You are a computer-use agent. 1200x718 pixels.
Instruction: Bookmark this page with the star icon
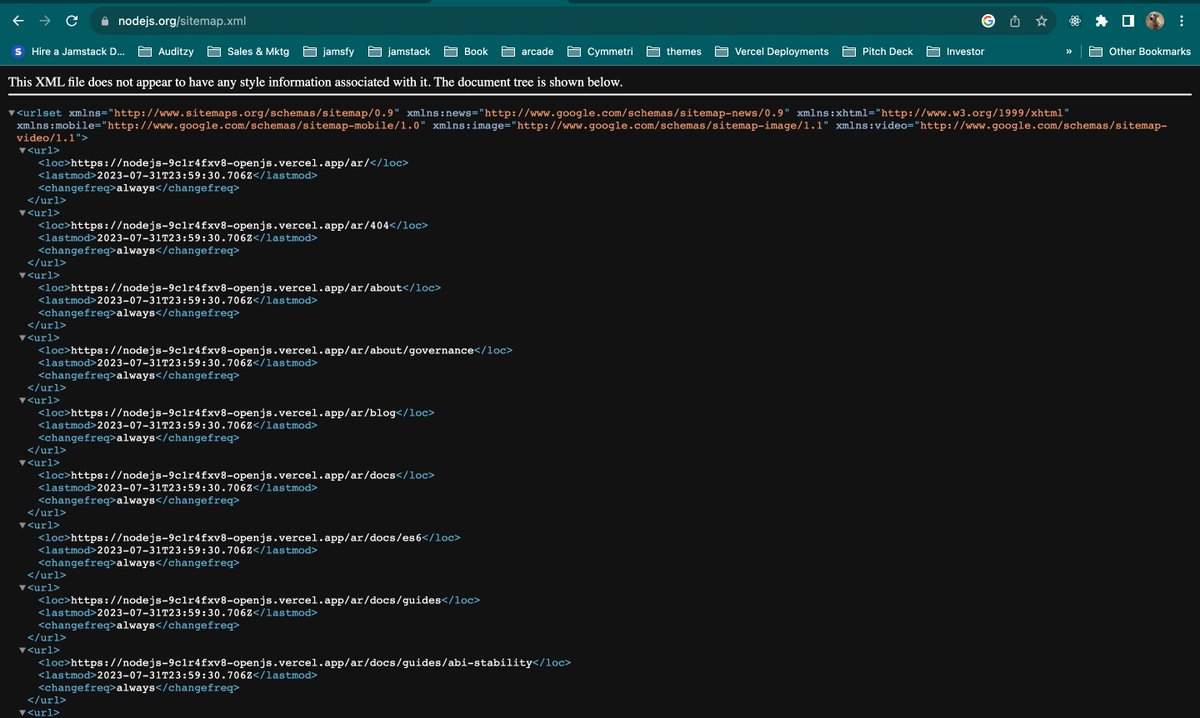click(x=1041, y=20)
